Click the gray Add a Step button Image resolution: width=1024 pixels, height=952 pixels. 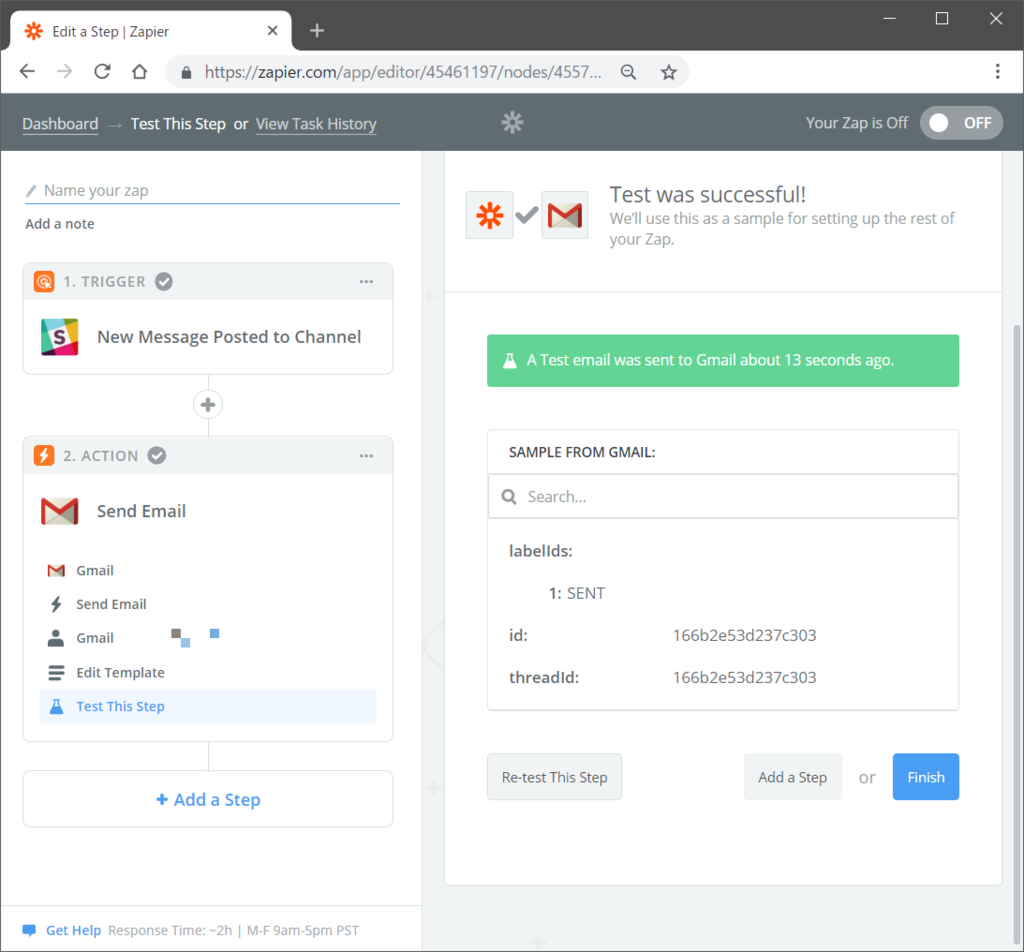(x=793, y=777)
